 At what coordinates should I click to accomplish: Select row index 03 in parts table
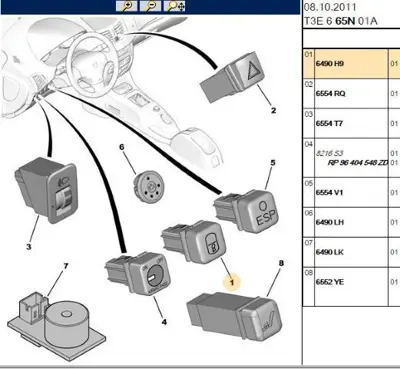(x=309, y=114)
